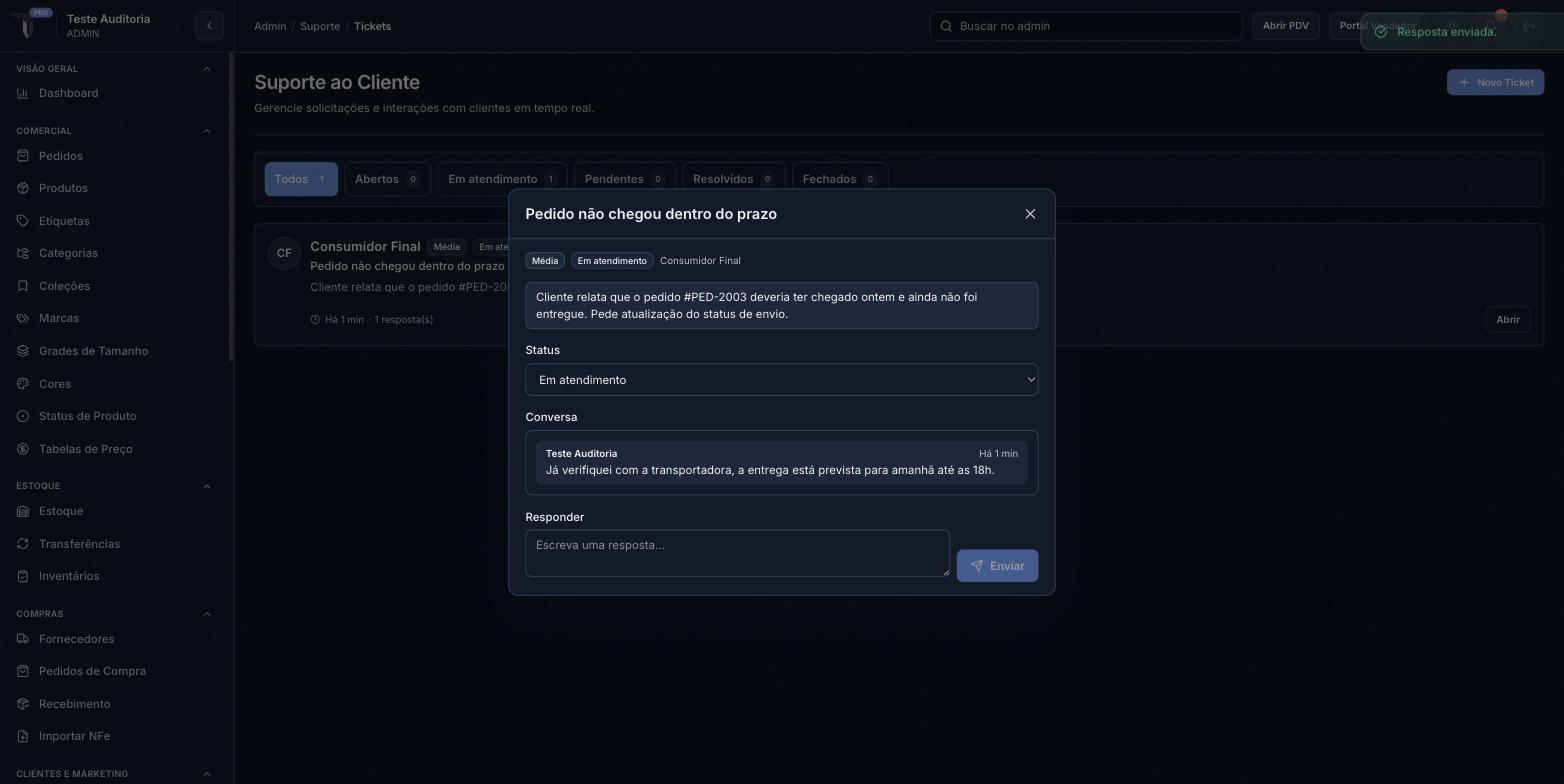Collapse the Compras sidebar section
Screen dimensions: 1564x784
pos(207,614)
